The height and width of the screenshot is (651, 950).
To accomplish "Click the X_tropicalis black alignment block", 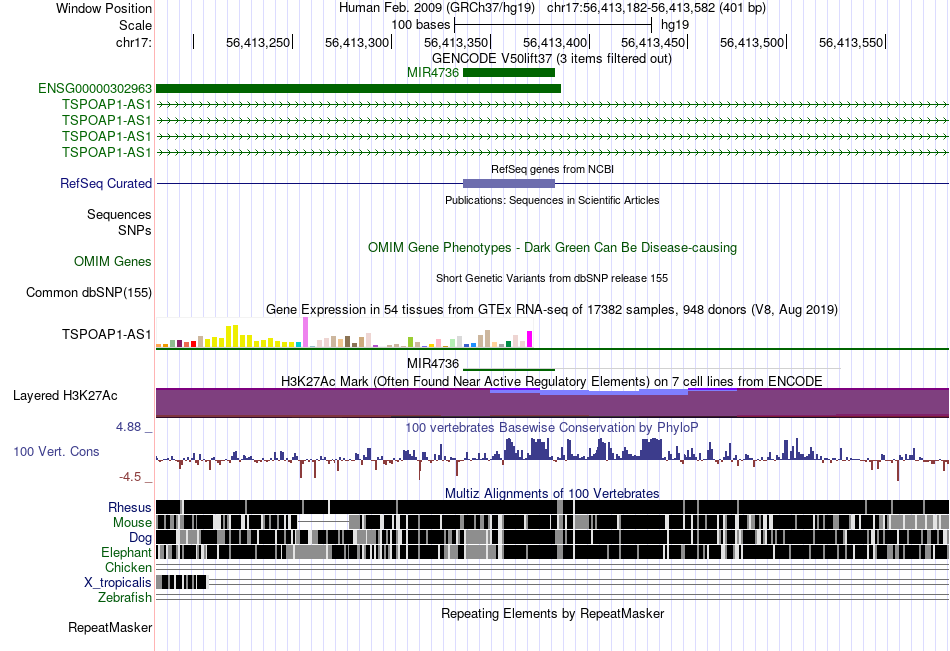I will click(x=182, y=583).
